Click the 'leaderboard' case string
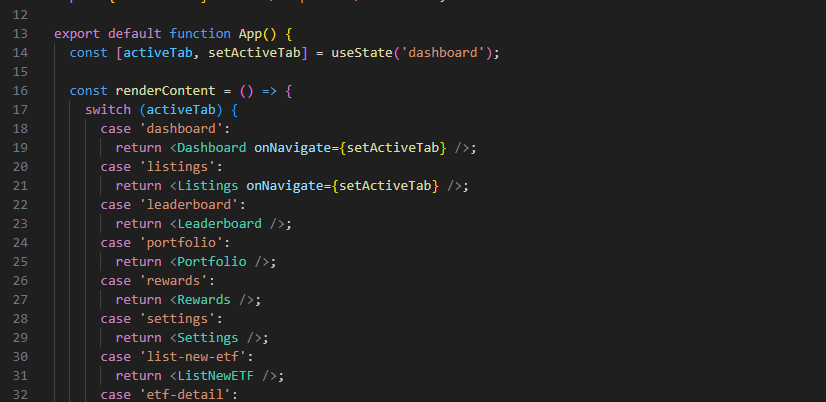The image size is (826, 402). point(189,204)
